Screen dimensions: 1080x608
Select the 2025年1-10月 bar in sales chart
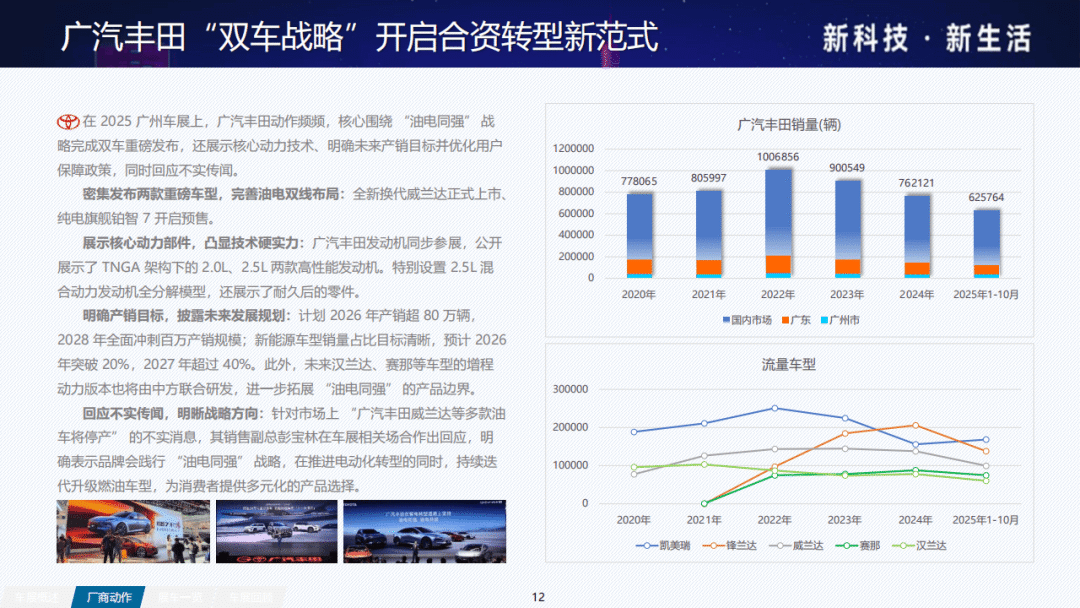[x=986, y=244]
